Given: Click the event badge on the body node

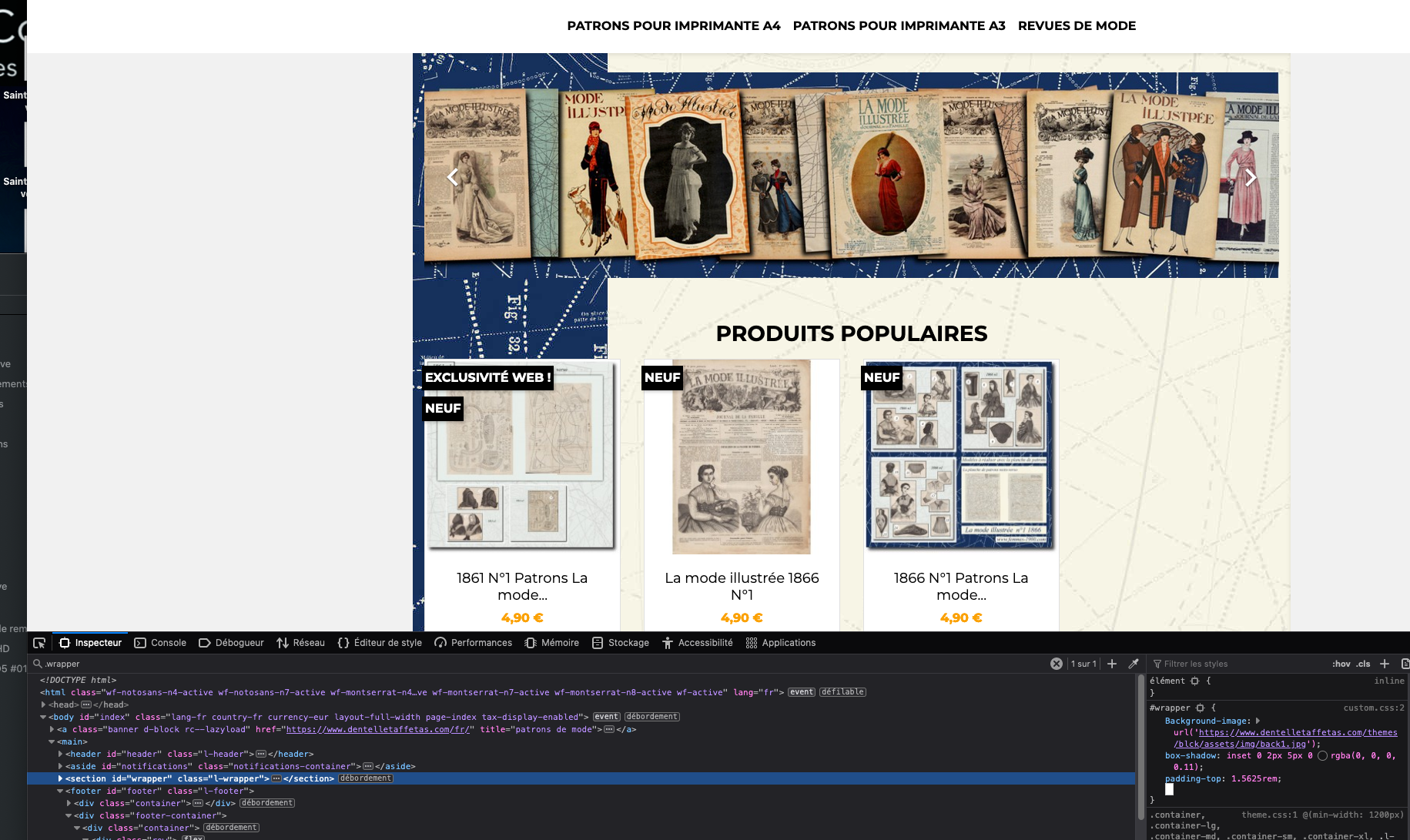Looking at the screenshot, I should (x=607, y=717).
